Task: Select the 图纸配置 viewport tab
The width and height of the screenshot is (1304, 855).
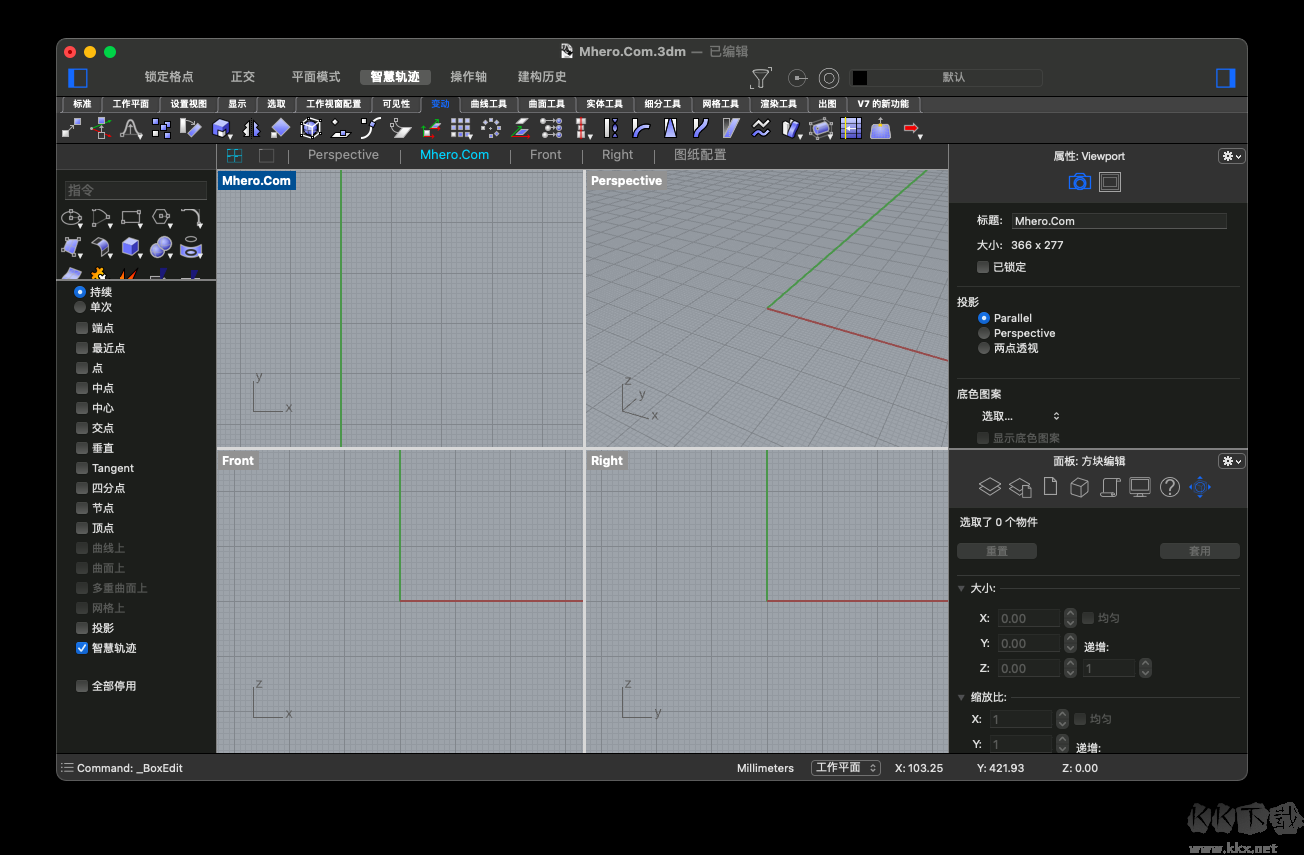Action: [x=700, y=155]
